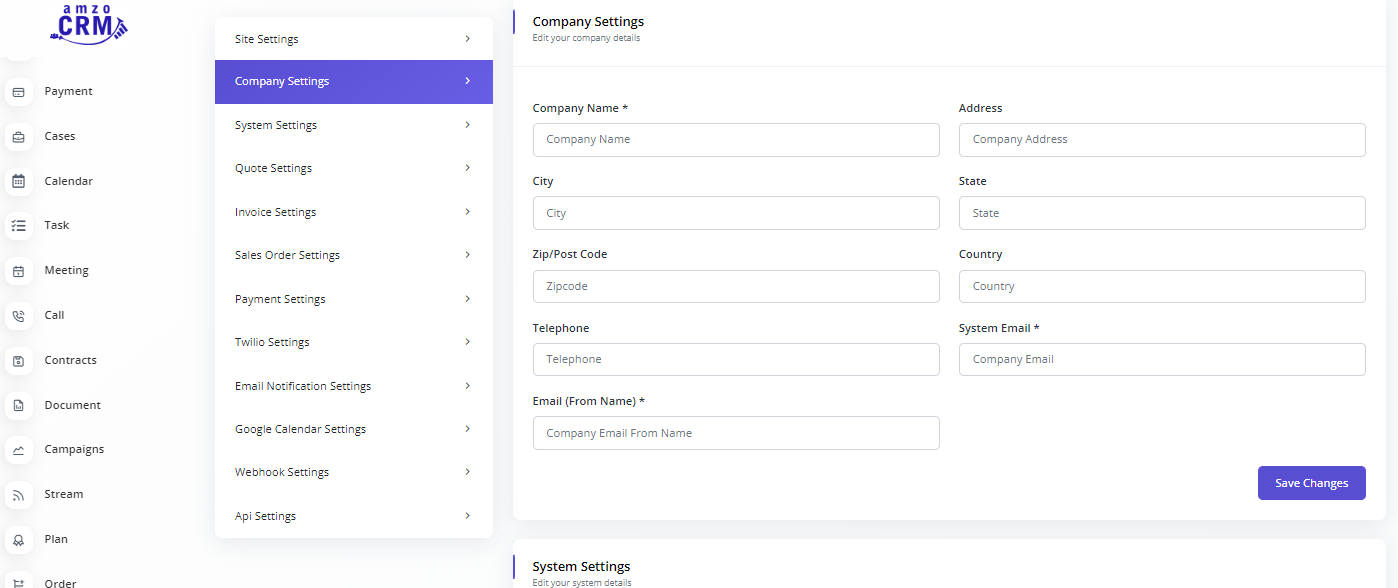Click the Contracts sidebar icon

[18, 361]
